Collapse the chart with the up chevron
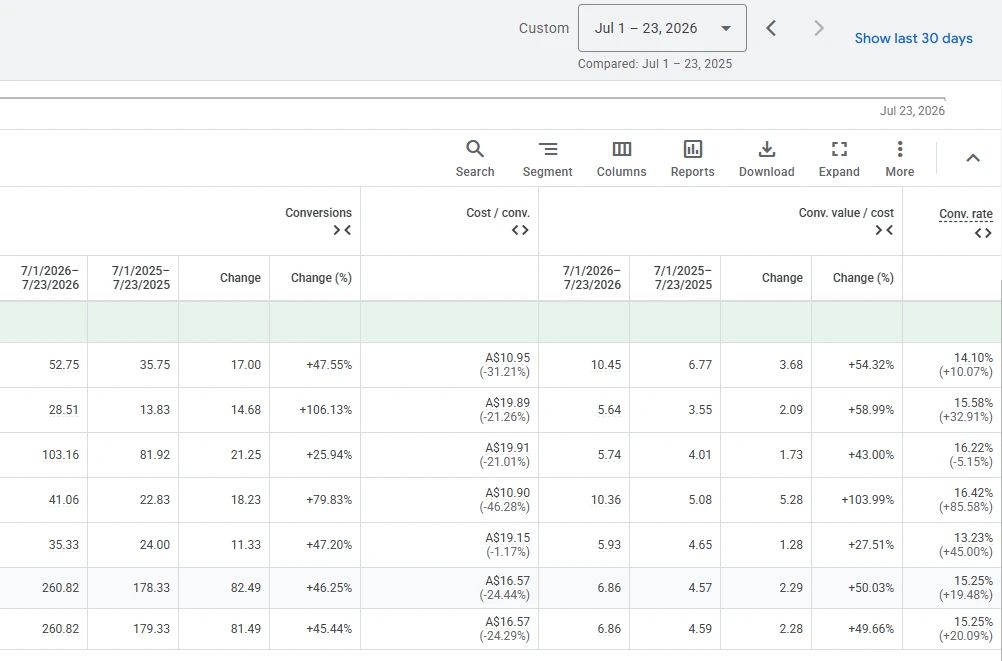The height and width of the screenshot is (661, 1002). click(973, 158)
